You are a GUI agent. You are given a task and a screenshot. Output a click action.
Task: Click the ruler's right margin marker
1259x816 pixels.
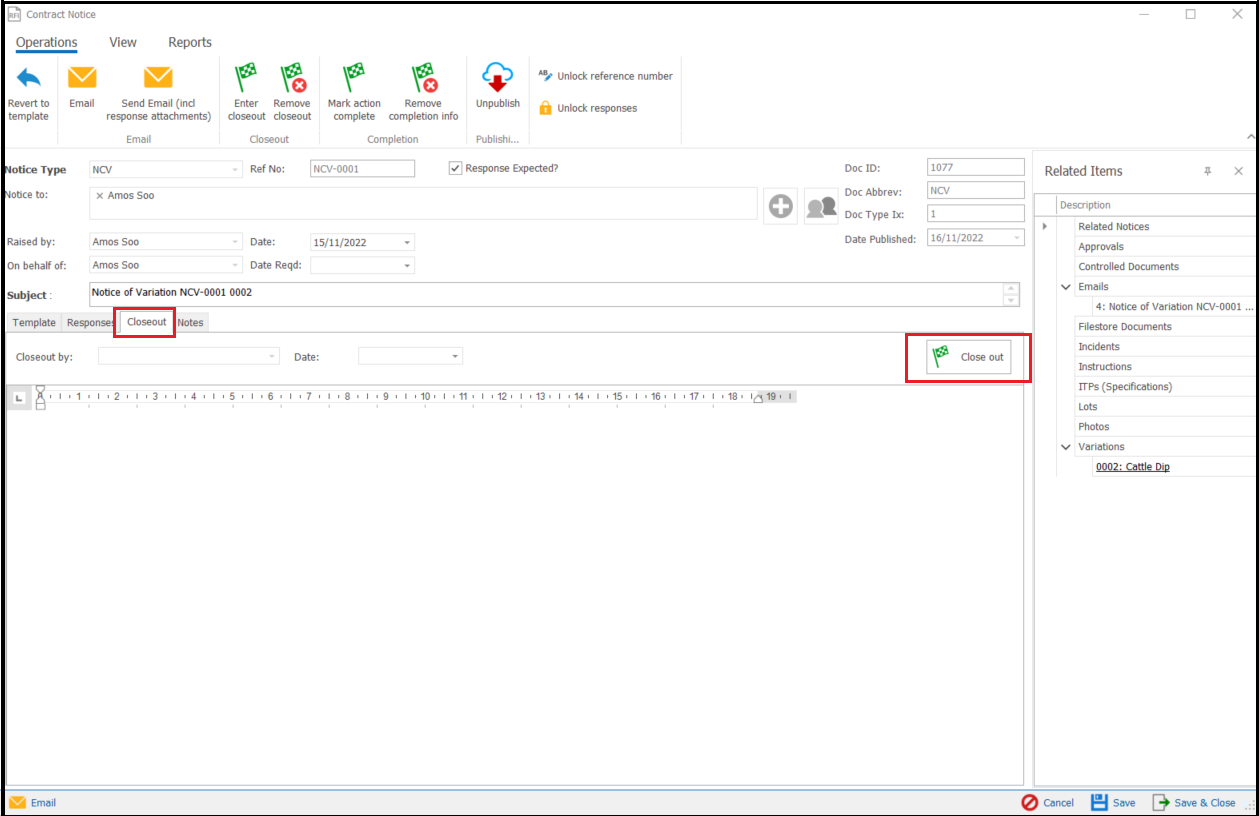point(758,398)
